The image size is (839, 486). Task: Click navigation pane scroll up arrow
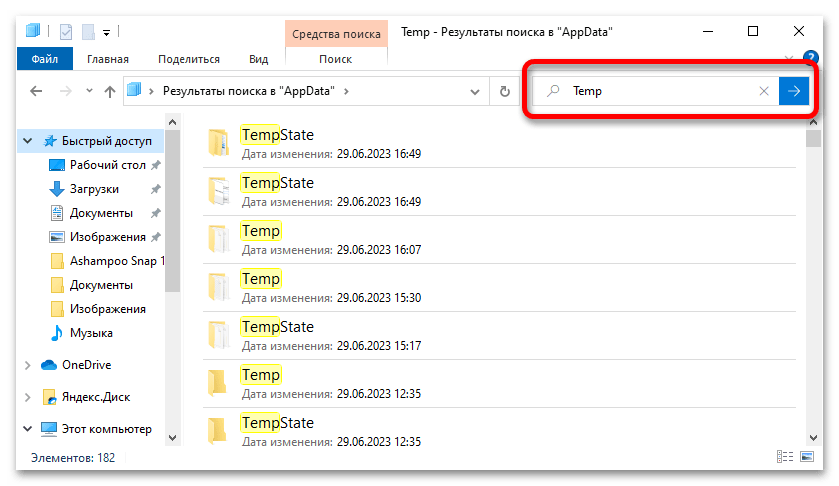tap(172, 122)
